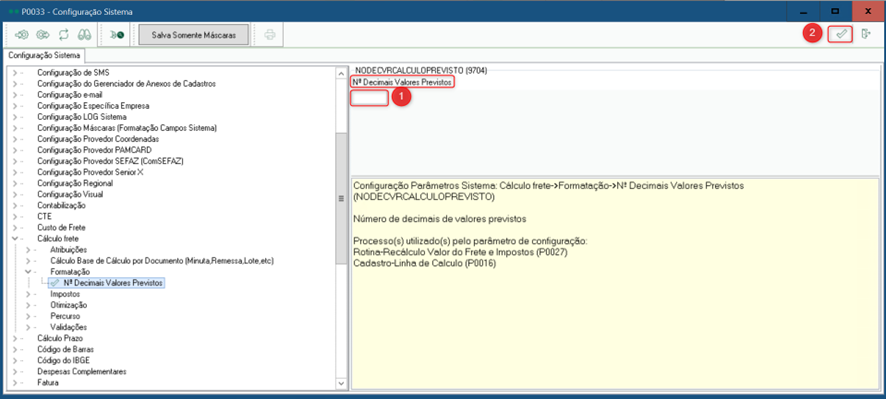Collapse the Formatação node chevron
This screenshot has height=399, width=886.
click(28, 272)
